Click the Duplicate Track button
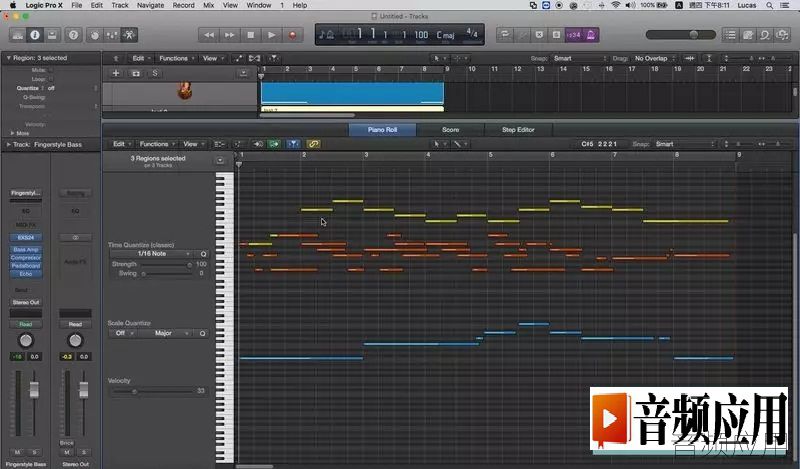The height and width of the screenshot is (469, 800). (x=136, y=73)
